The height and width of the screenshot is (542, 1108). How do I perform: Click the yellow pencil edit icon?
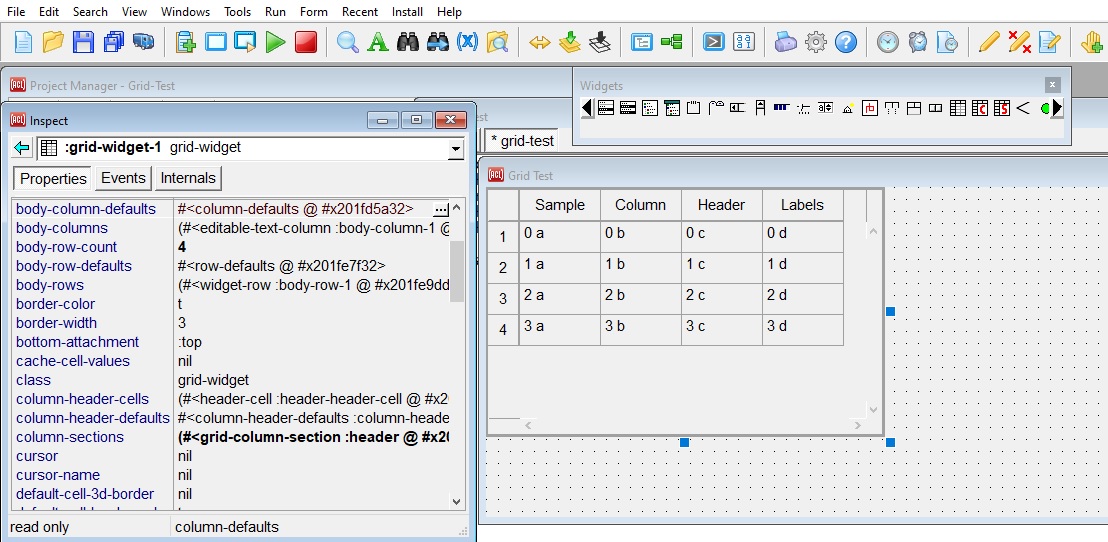[988, 42]
